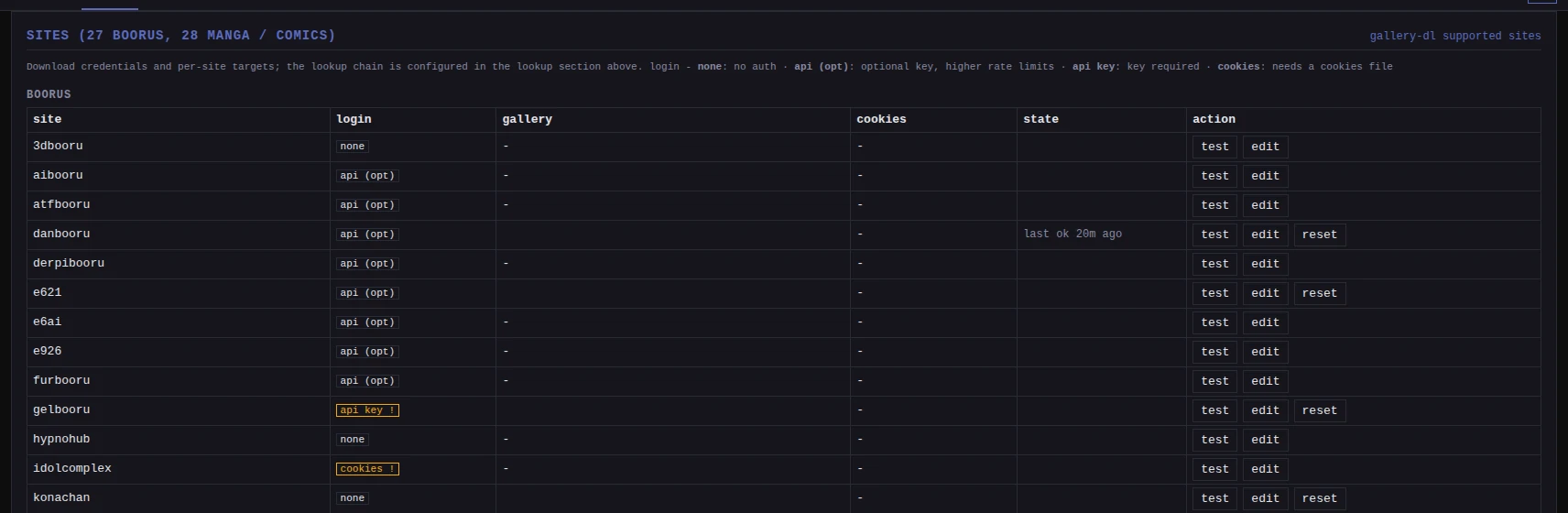
Task: Reset the e621 site entry
Action: pos(1319,293)
